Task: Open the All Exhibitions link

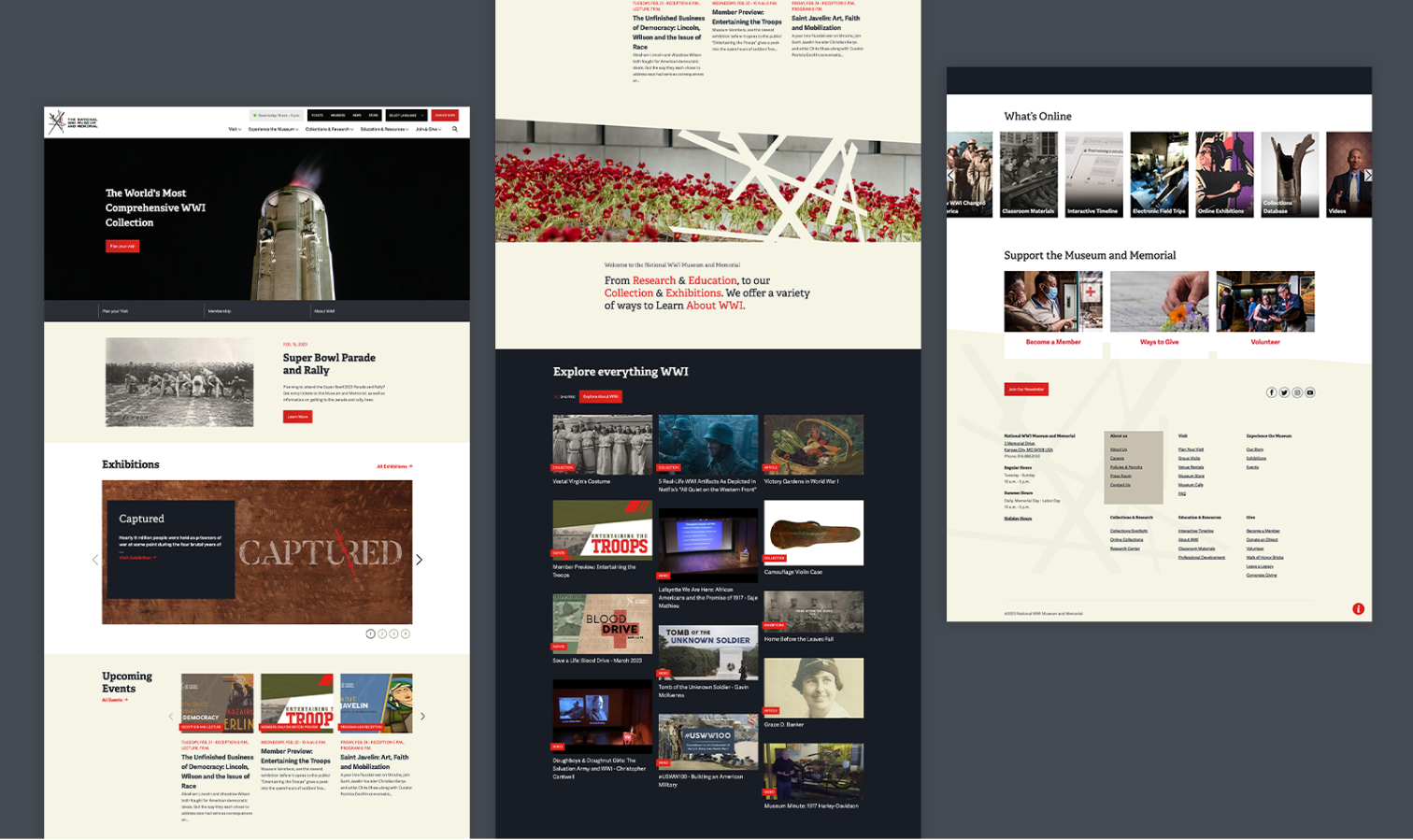Action: [394, 466]
